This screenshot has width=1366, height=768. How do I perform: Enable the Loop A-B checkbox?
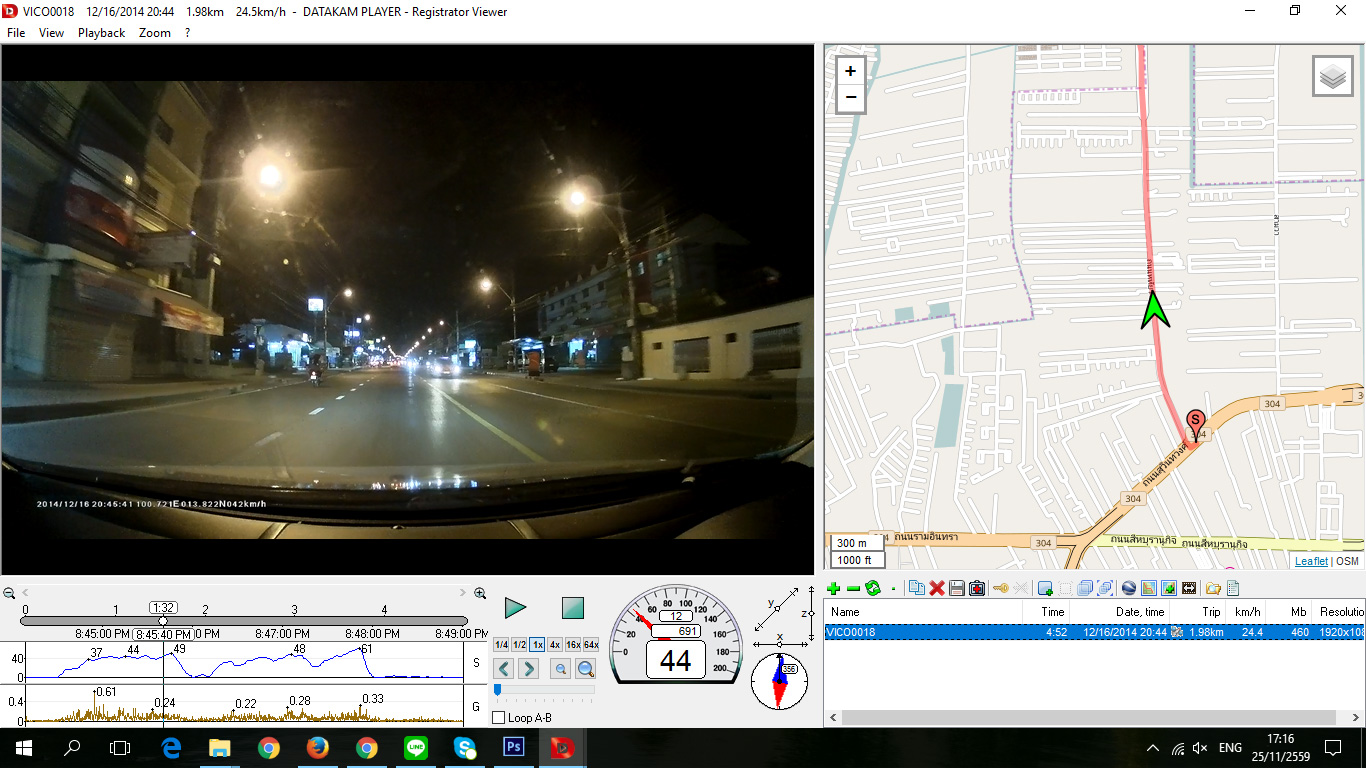(x=500, y=718)
